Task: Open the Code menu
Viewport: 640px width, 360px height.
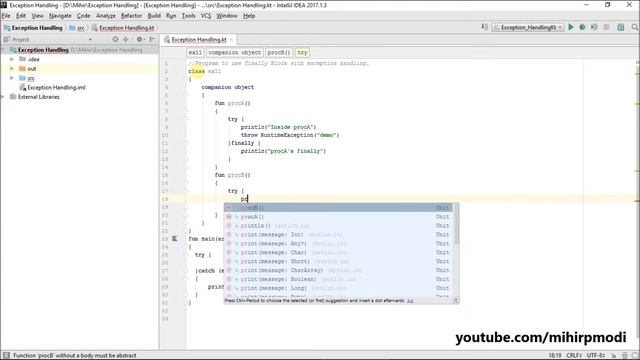Action: pyautogui.click(x=83, y=16)
